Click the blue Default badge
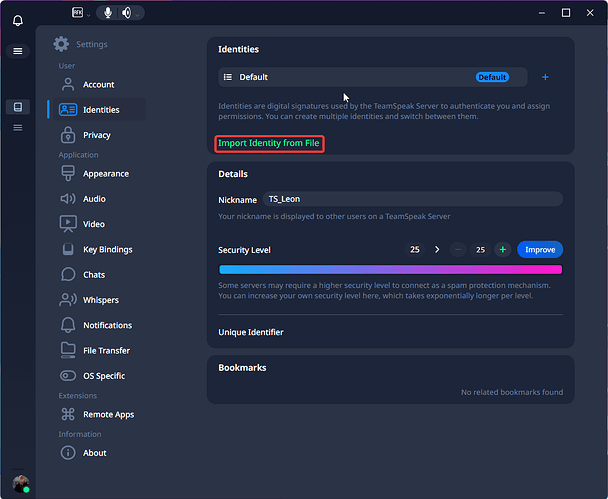This screenshot has width=608, height=499. coord(492,77)
